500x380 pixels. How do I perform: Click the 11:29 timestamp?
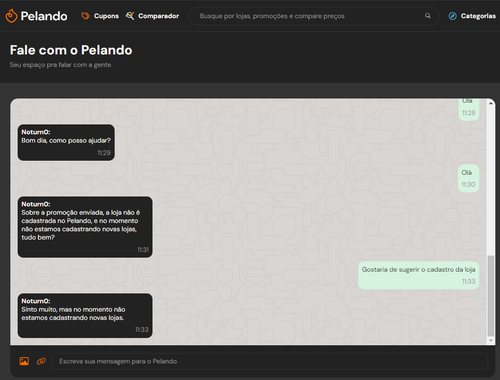(x=104, y=153)
